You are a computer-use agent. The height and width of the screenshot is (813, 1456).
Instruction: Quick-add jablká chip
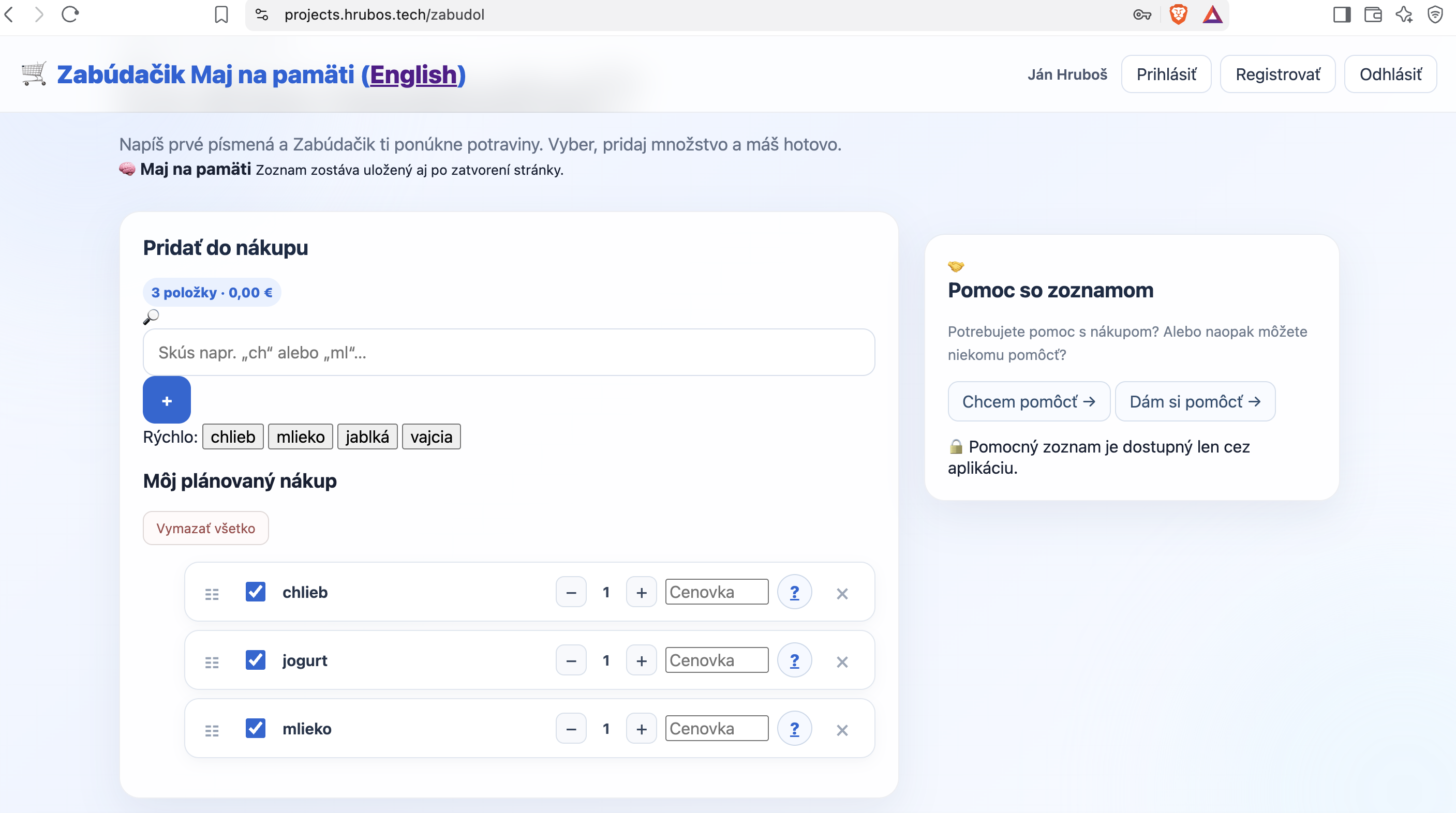pyautogui.click(x=367, y=436)
